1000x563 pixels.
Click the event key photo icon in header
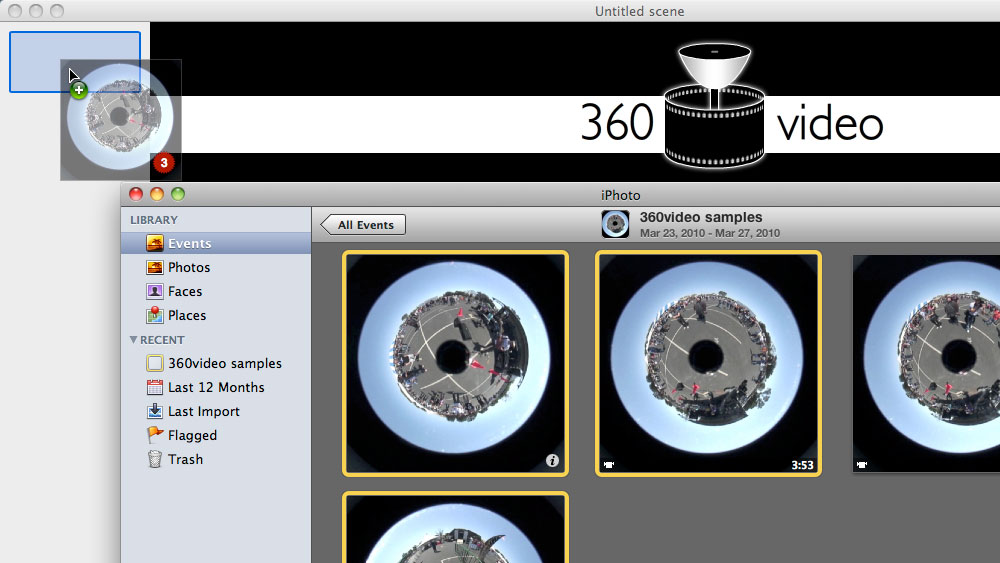(x=615, y=224)
